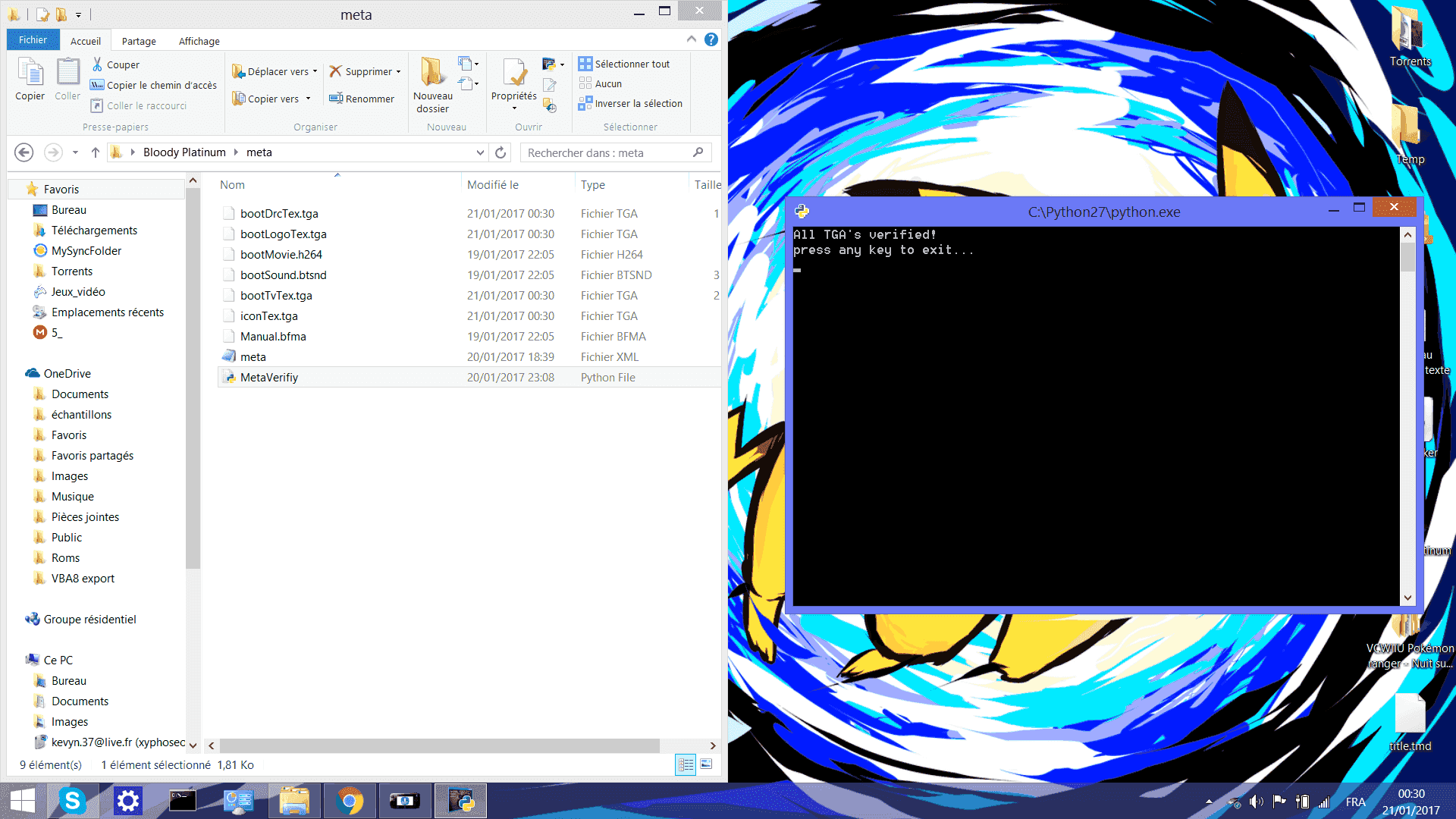
Task: Click the Copier (copy) ribbon icon
Action: click(x=30, y=79)
